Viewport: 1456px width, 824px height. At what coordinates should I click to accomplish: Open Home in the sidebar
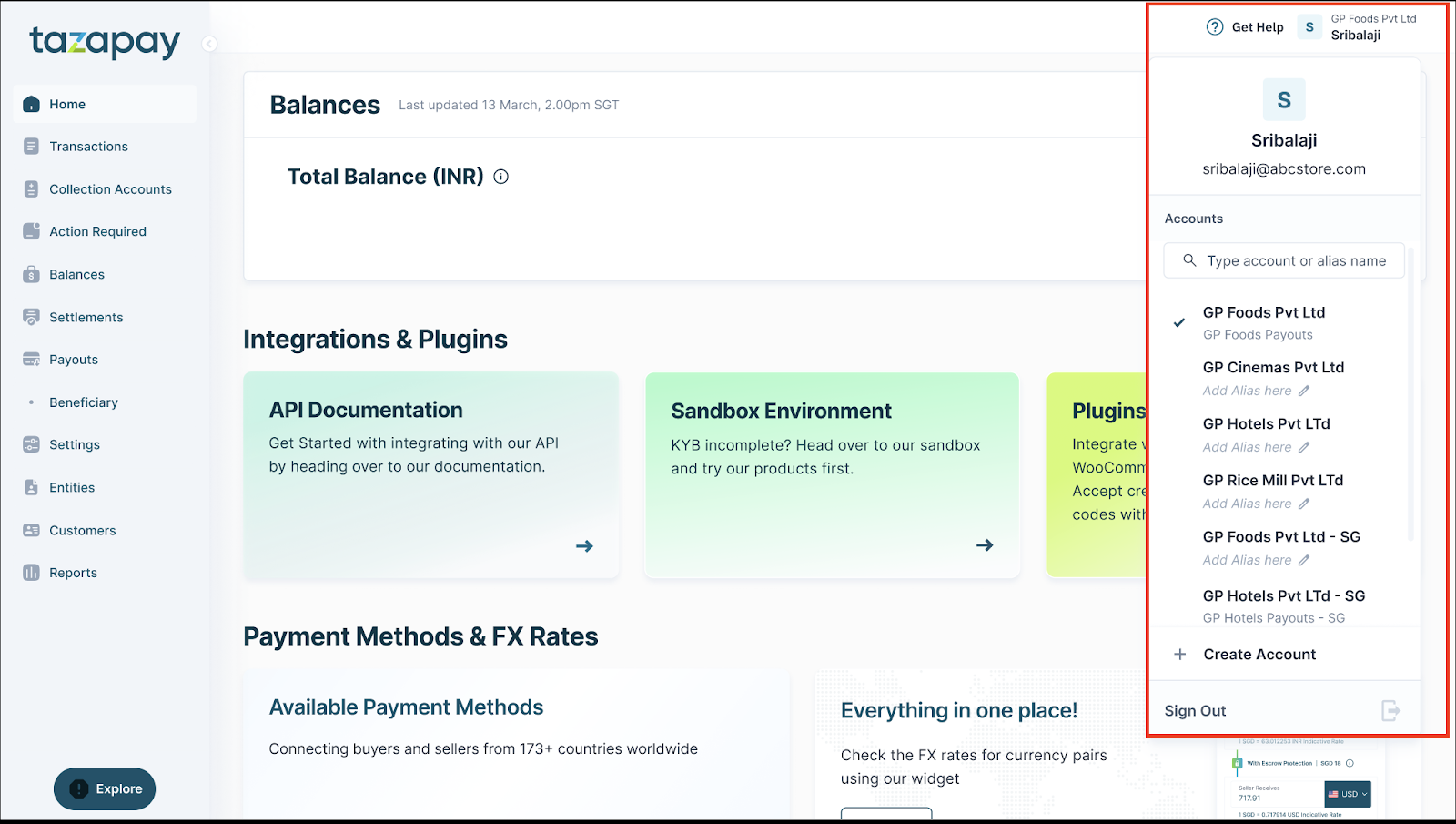106,104
